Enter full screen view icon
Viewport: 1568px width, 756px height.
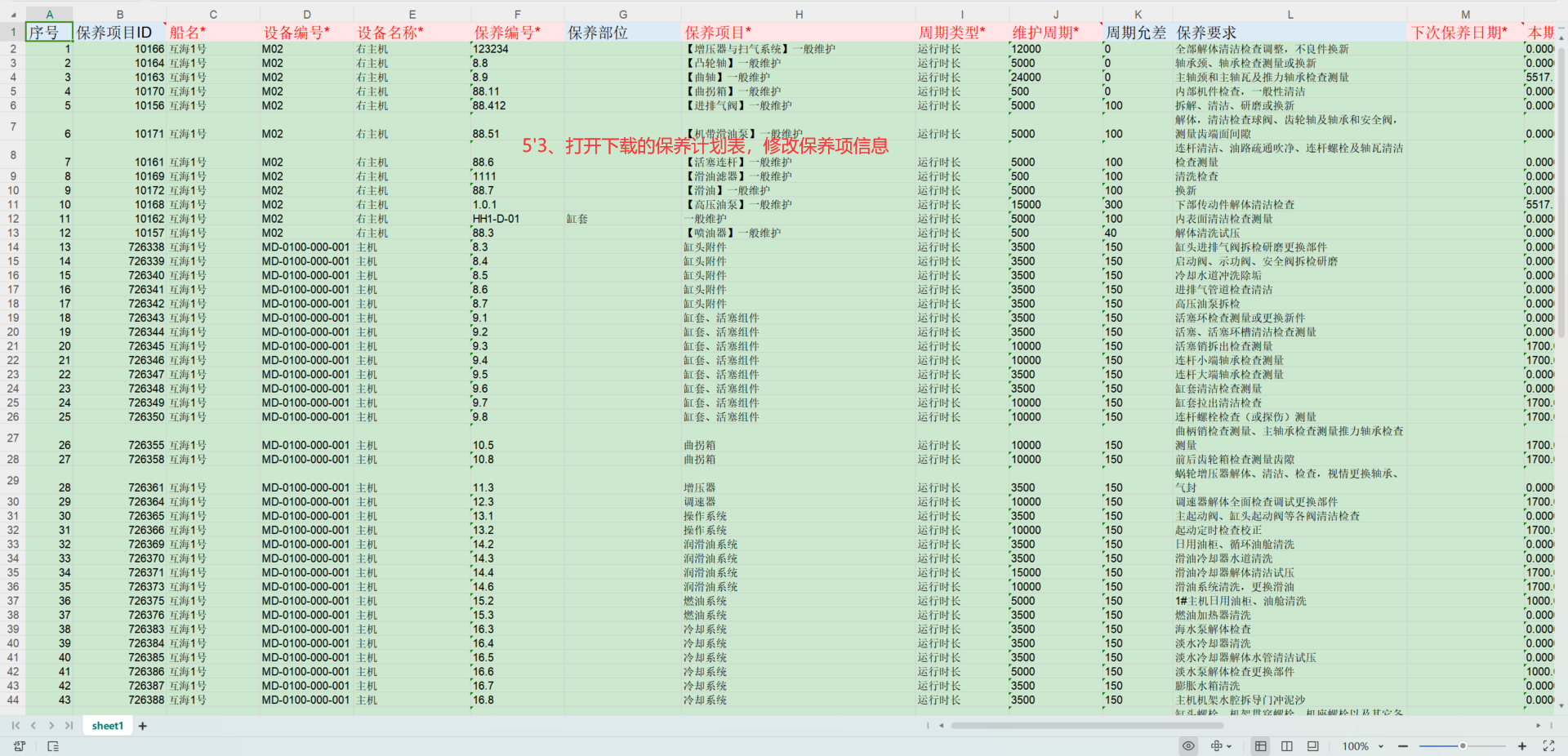click(x=1548, y=746)
